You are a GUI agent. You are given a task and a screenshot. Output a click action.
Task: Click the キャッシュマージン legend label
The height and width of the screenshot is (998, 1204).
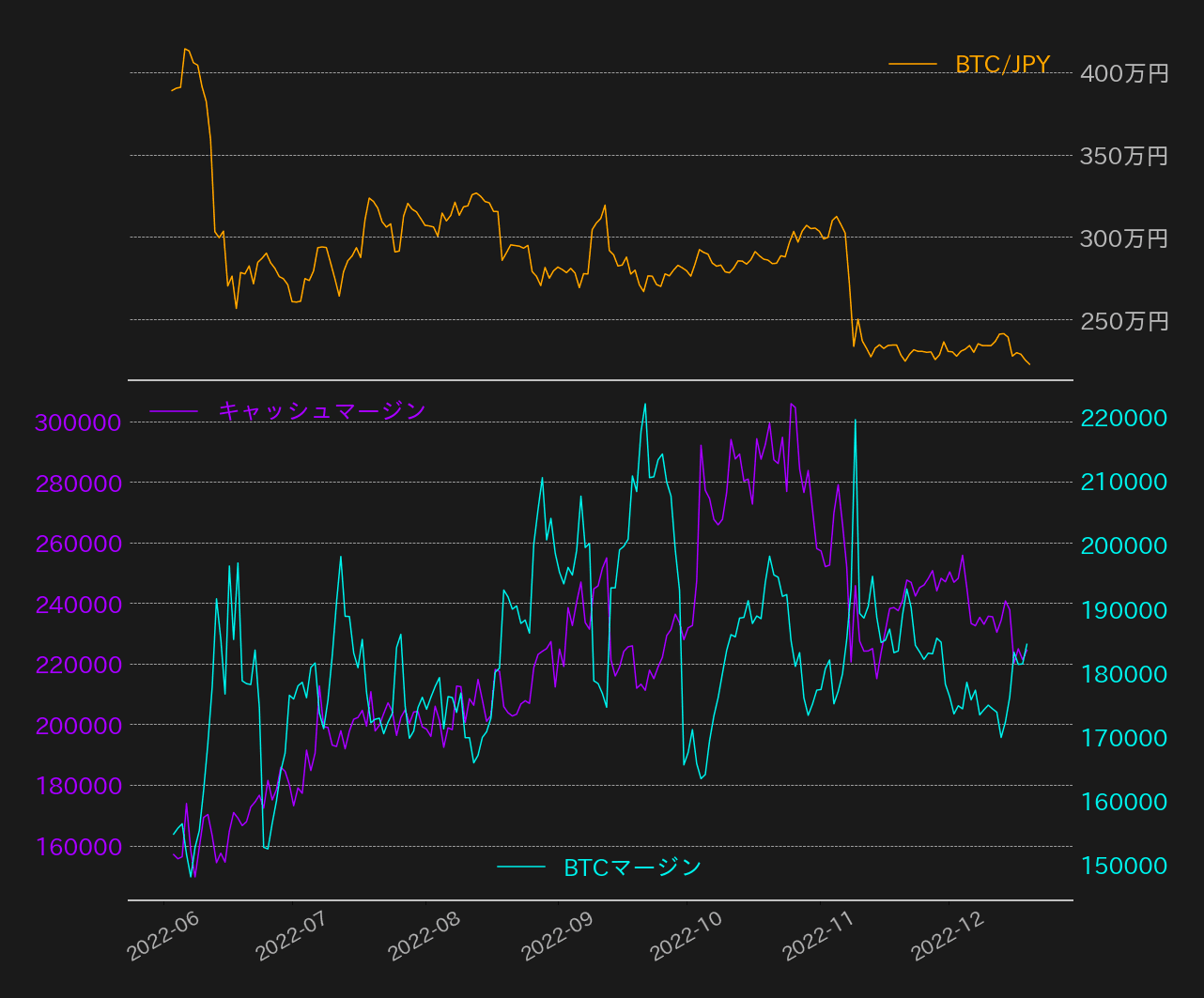click(322, 411)
